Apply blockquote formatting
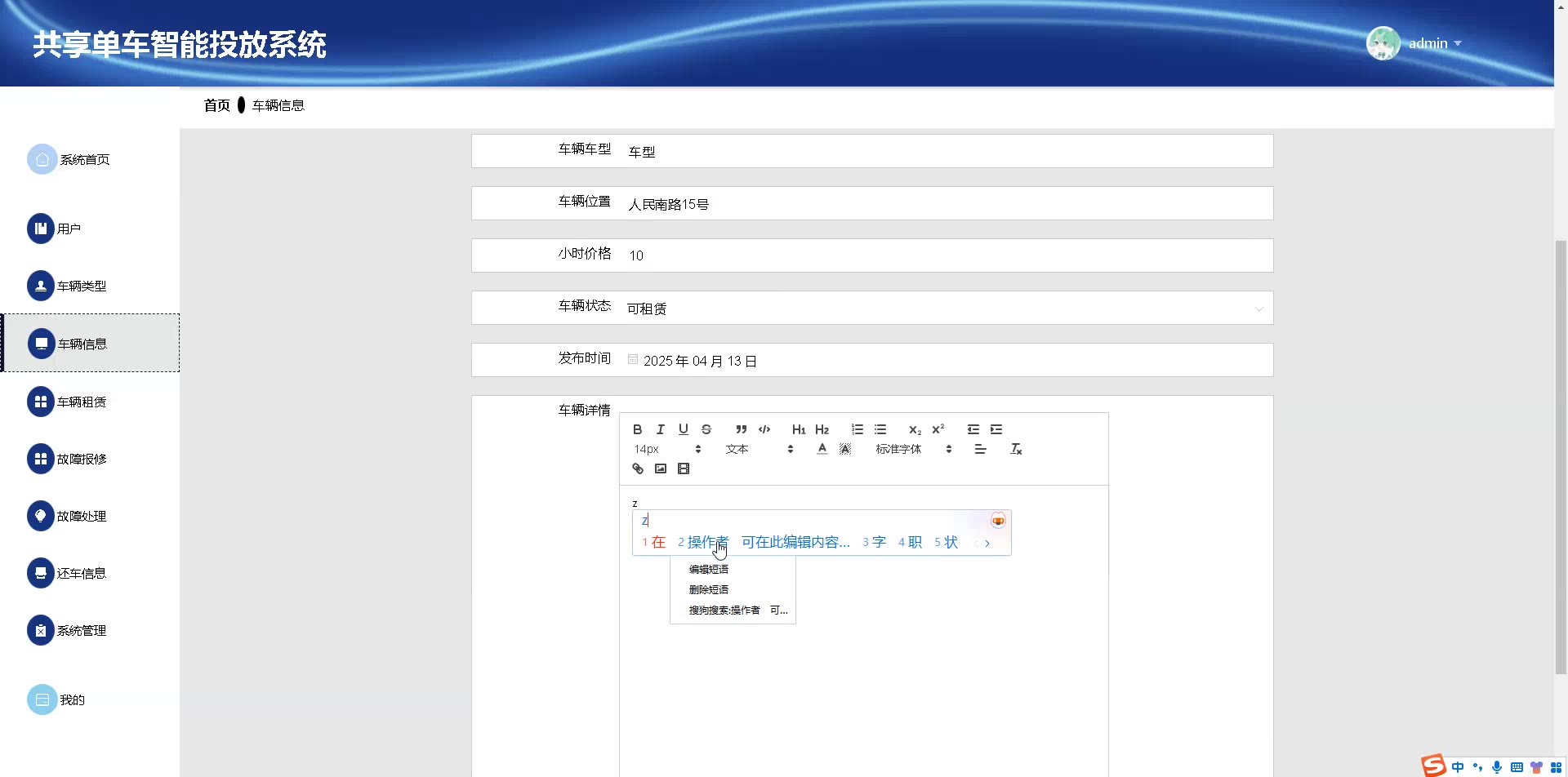Image resolution: width=1568 pixels, height=777 pixels. 741,429
